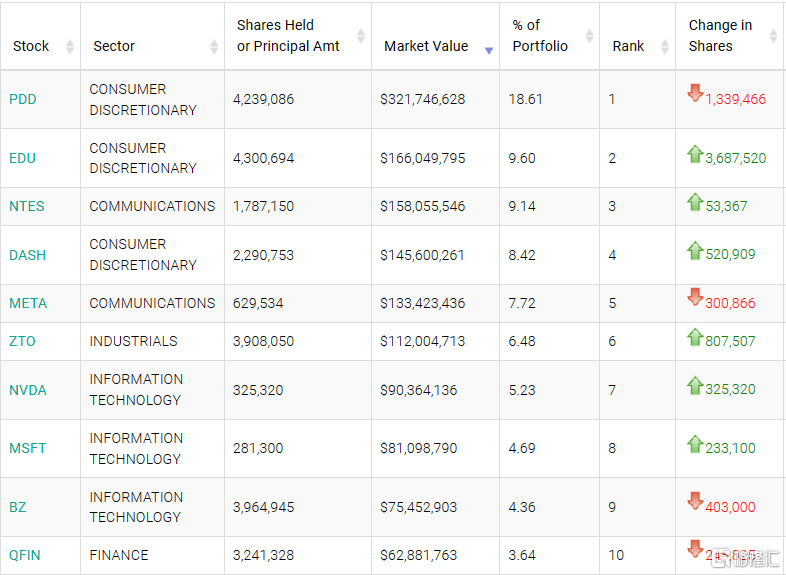
Task: Click sort arrows beside Shares Held header
Action: tap(361, 37)
